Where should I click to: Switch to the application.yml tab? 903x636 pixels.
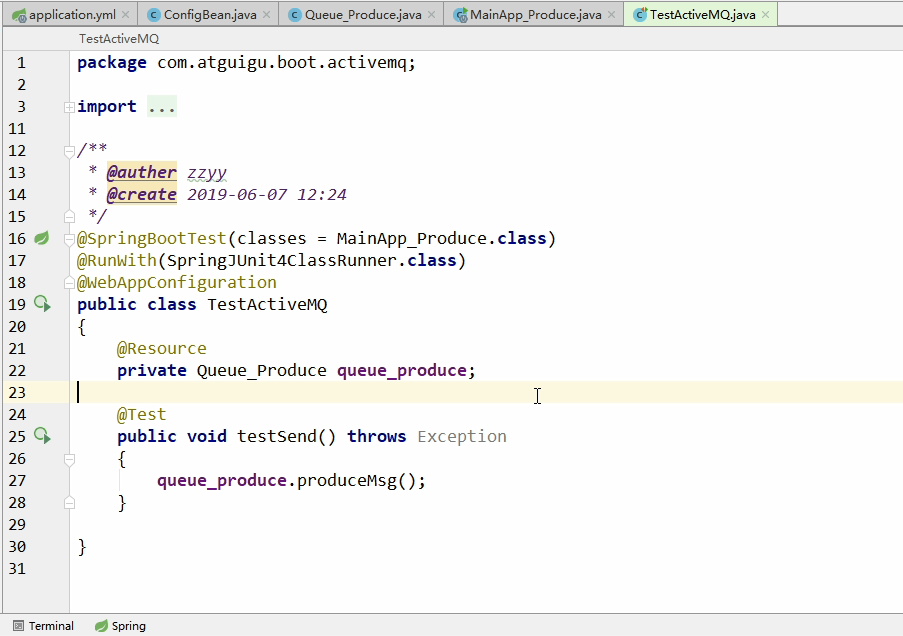click(72, 14)
